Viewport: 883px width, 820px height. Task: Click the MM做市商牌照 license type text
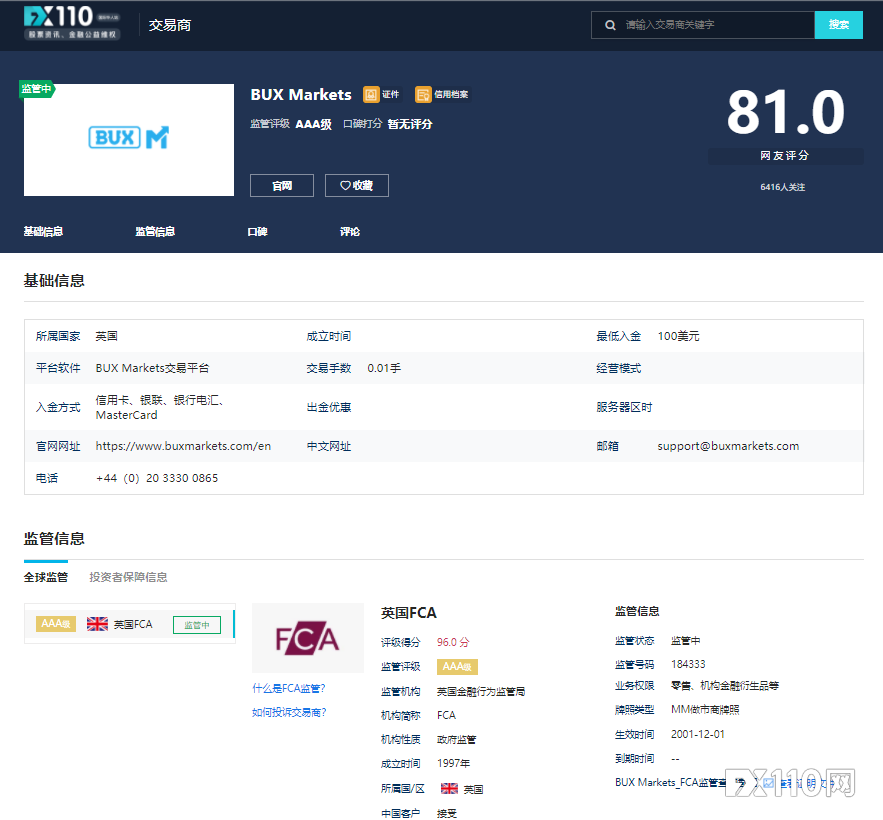(x=705, y=710)
